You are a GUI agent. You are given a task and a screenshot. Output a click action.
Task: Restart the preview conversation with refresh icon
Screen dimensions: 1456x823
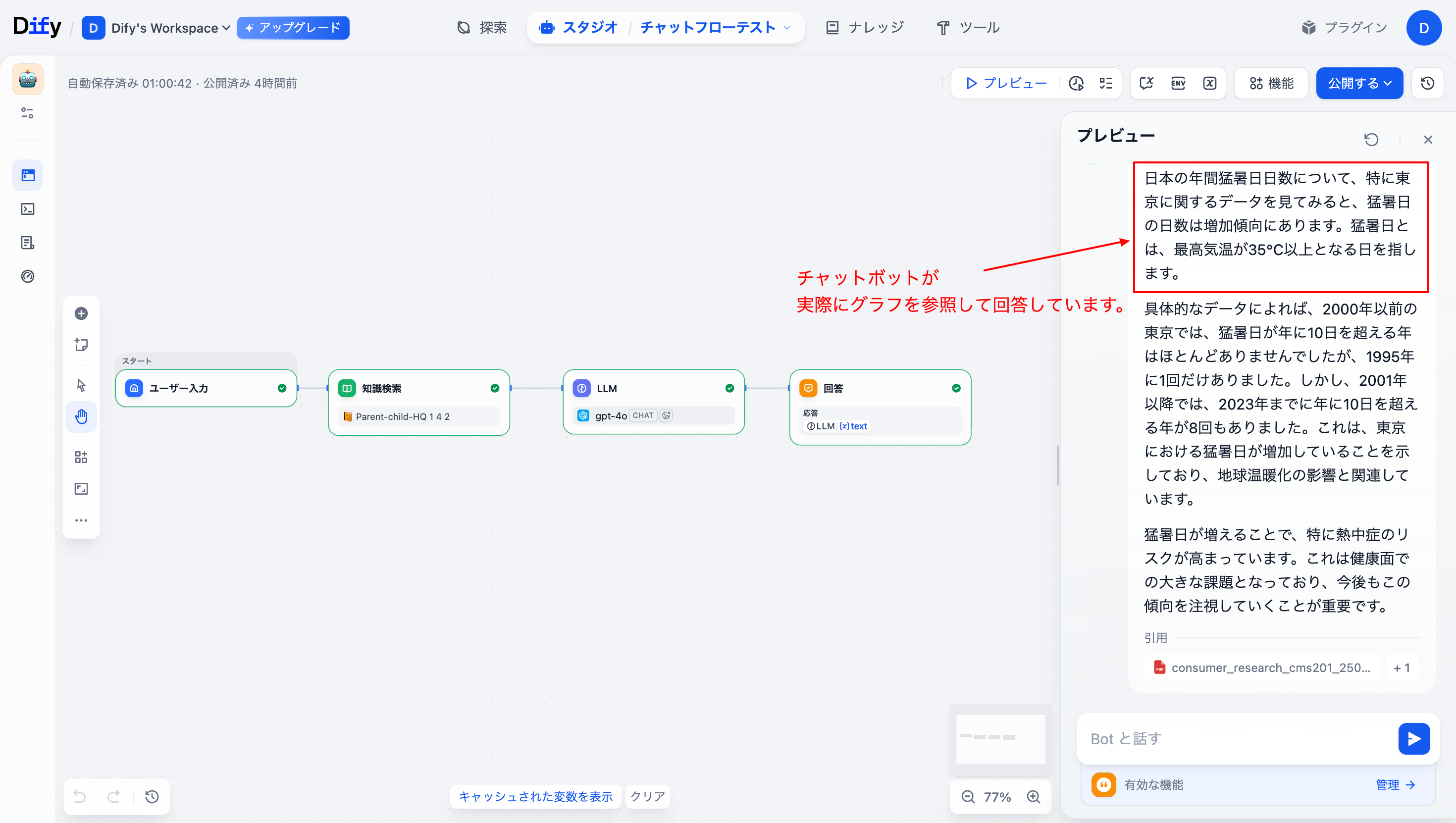(x=1371, y=139)
